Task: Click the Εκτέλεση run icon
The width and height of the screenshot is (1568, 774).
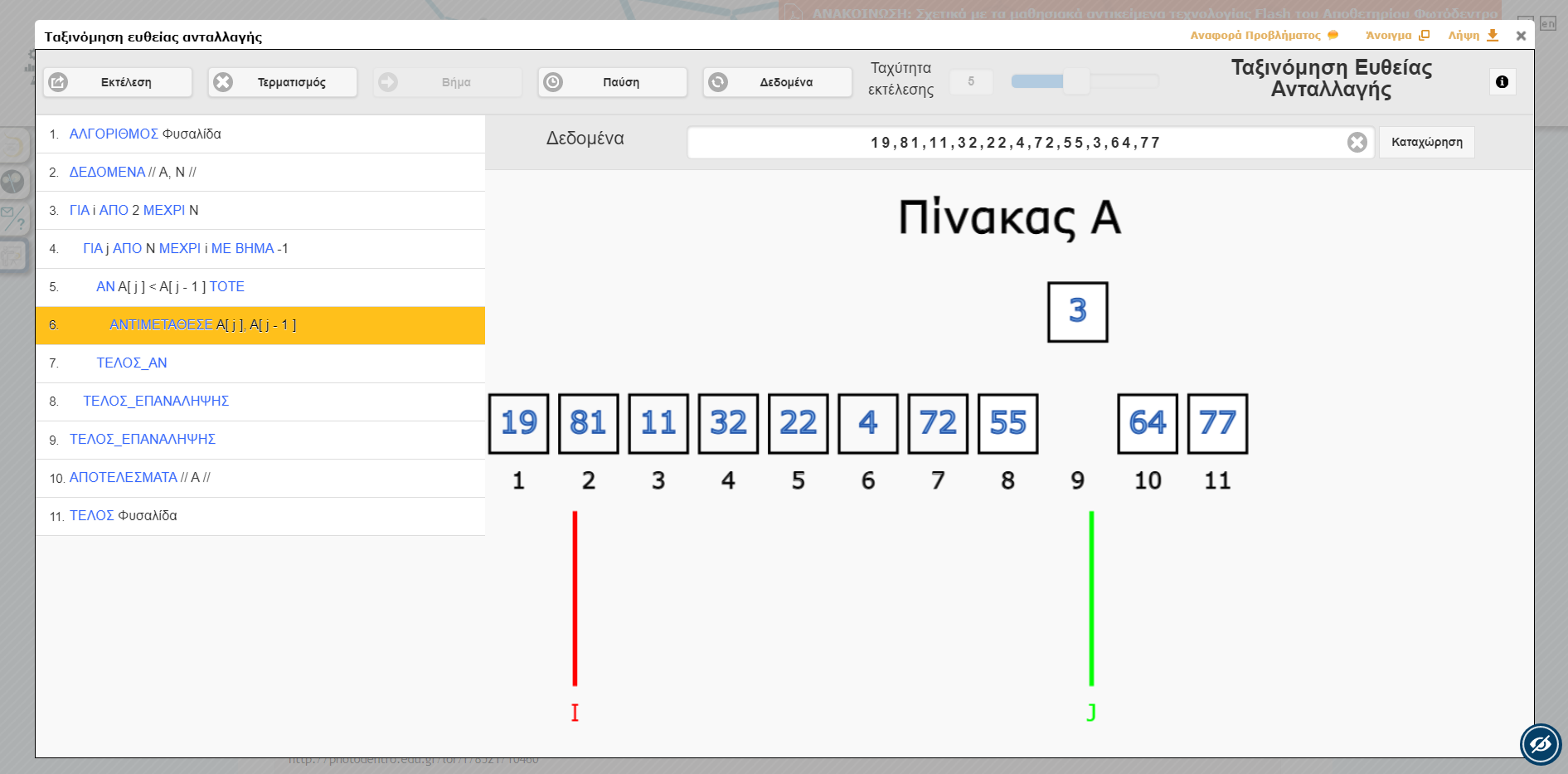Action: pyautogui.click(x=59, y=82)
